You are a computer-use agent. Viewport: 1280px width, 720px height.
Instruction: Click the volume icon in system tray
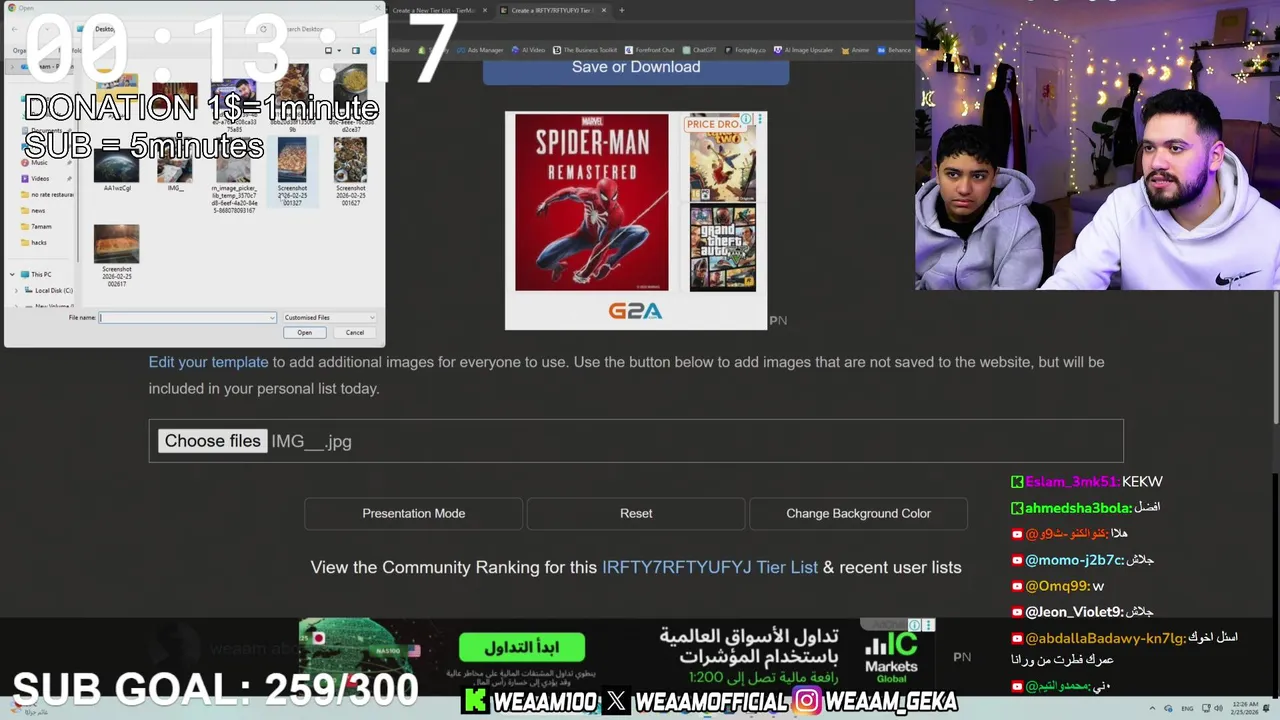coord(1218,708)
